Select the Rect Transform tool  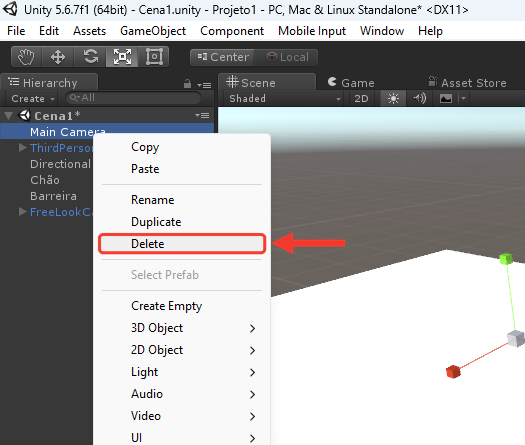(154, 57)
